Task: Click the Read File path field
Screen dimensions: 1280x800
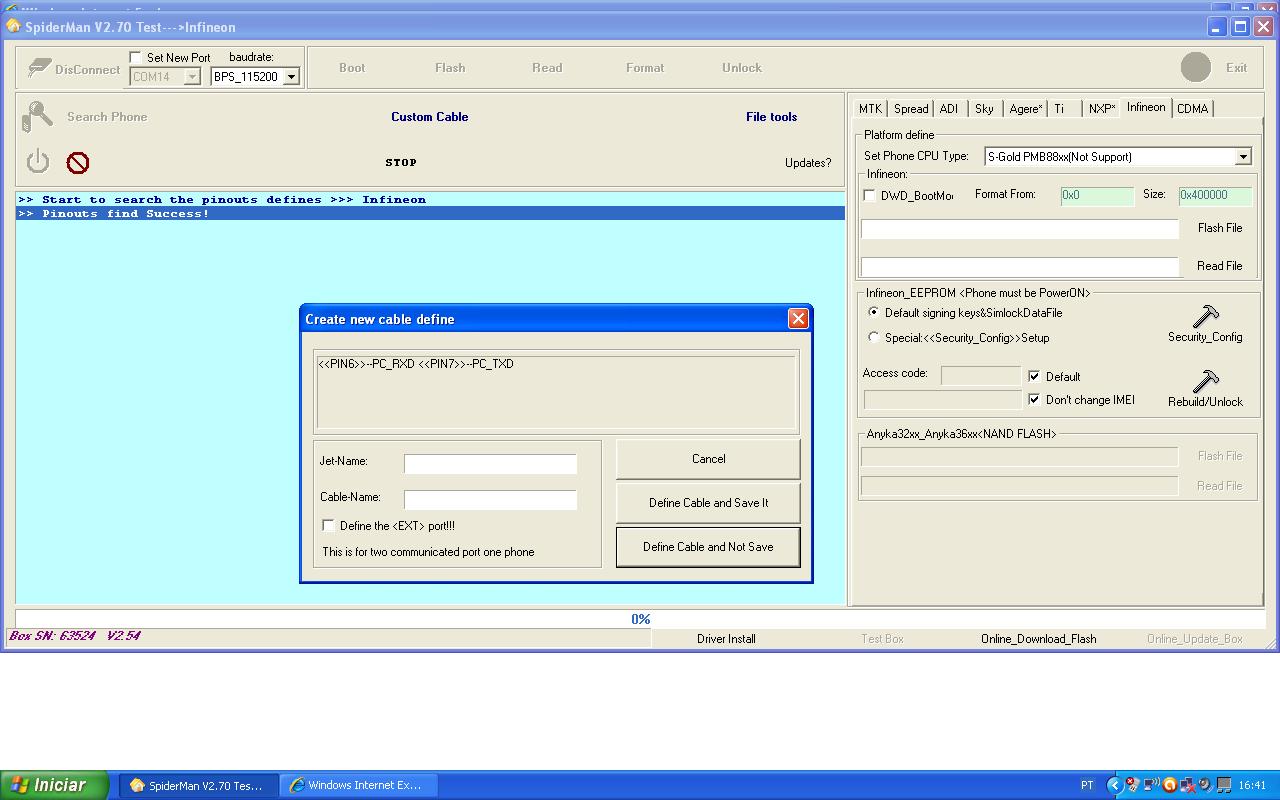Action: (x=1020, y=267)
